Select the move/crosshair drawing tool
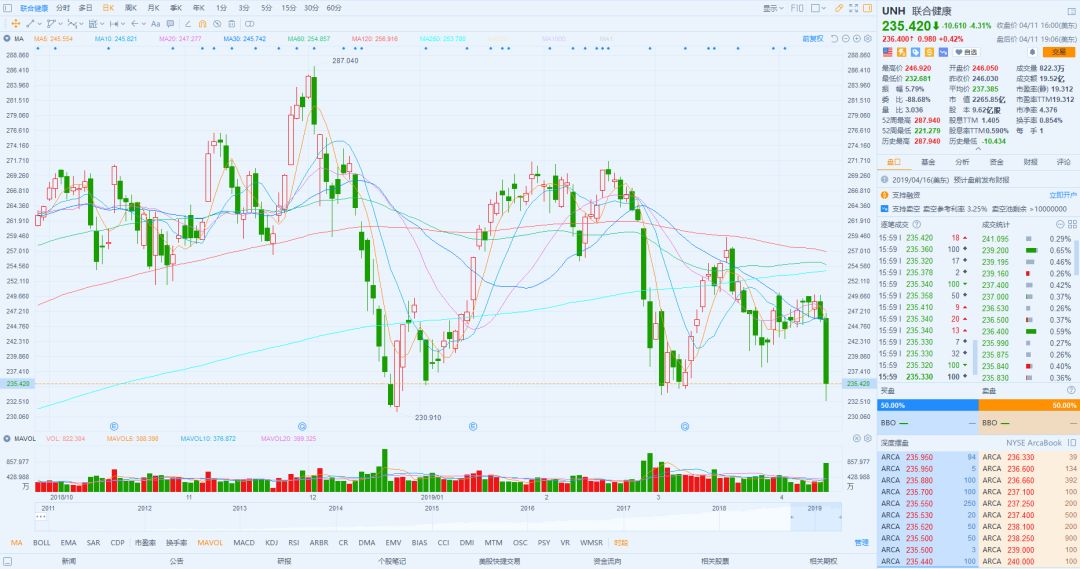 click(x=16, y=23)
